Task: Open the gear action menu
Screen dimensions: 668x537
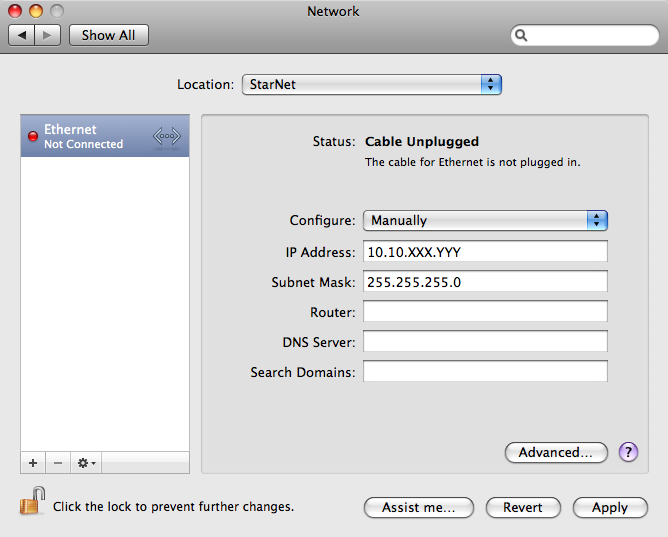Action: 86,463
